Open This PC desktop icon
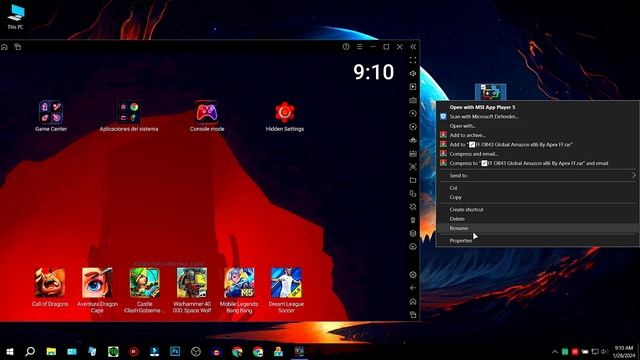Viewport: 640px width, 360px height. 16,16
